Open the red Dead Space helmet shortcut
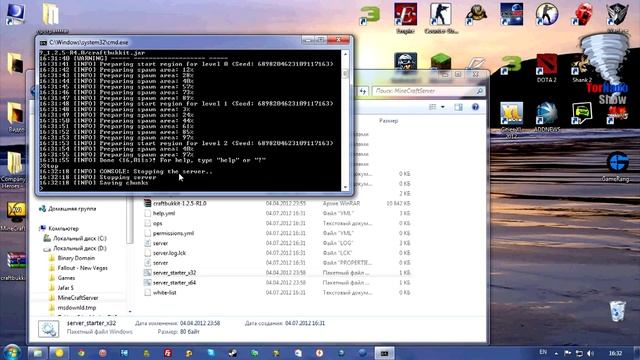The height and width of the screenshot is (360, 640). [582, 14]
